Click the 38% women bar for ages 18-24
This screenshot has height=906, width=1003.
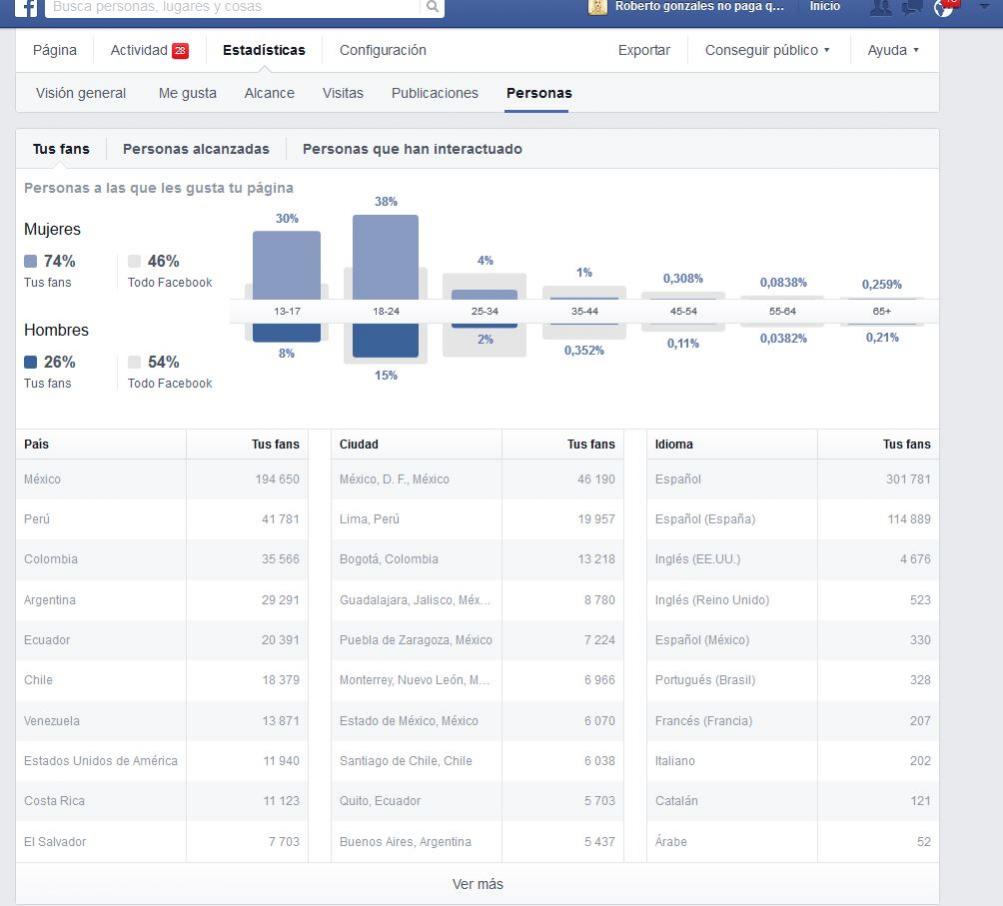coord(386,257)
